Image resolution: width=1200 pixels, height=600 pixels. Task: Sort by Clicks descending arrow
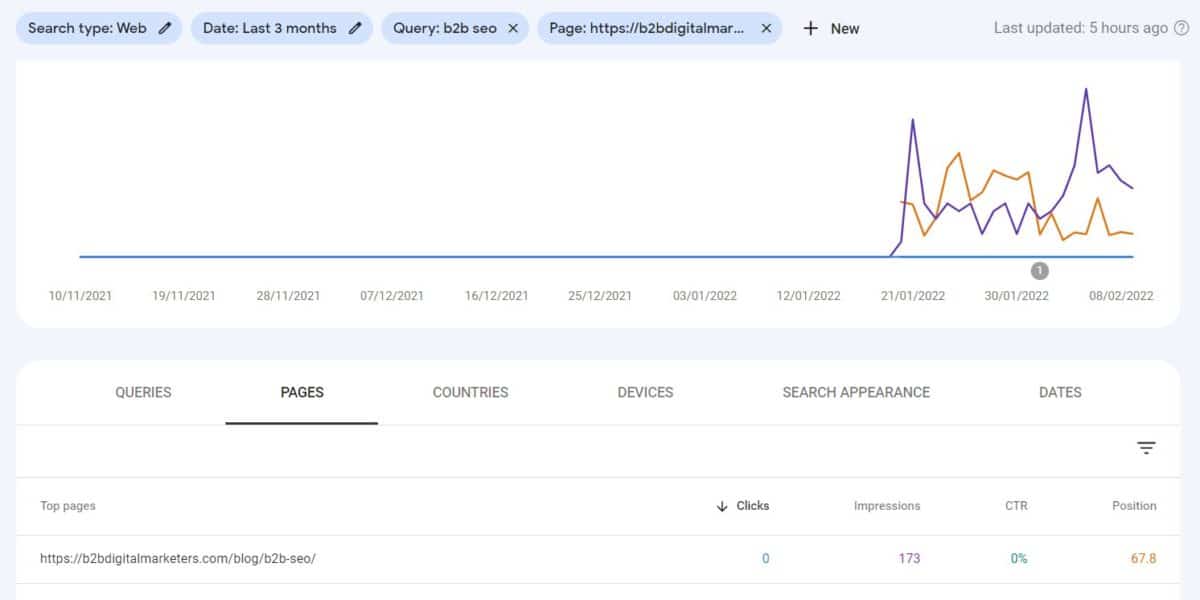(722, 506)
